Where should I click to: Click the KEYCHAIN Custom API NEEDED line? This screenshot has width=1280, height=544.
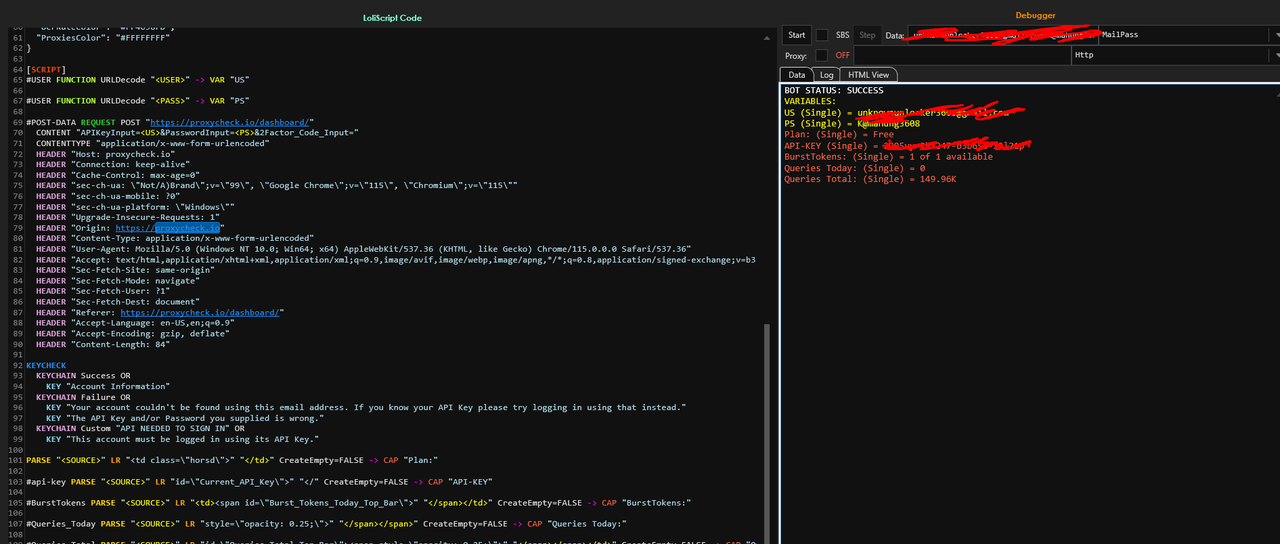click(x=140, y=428)
